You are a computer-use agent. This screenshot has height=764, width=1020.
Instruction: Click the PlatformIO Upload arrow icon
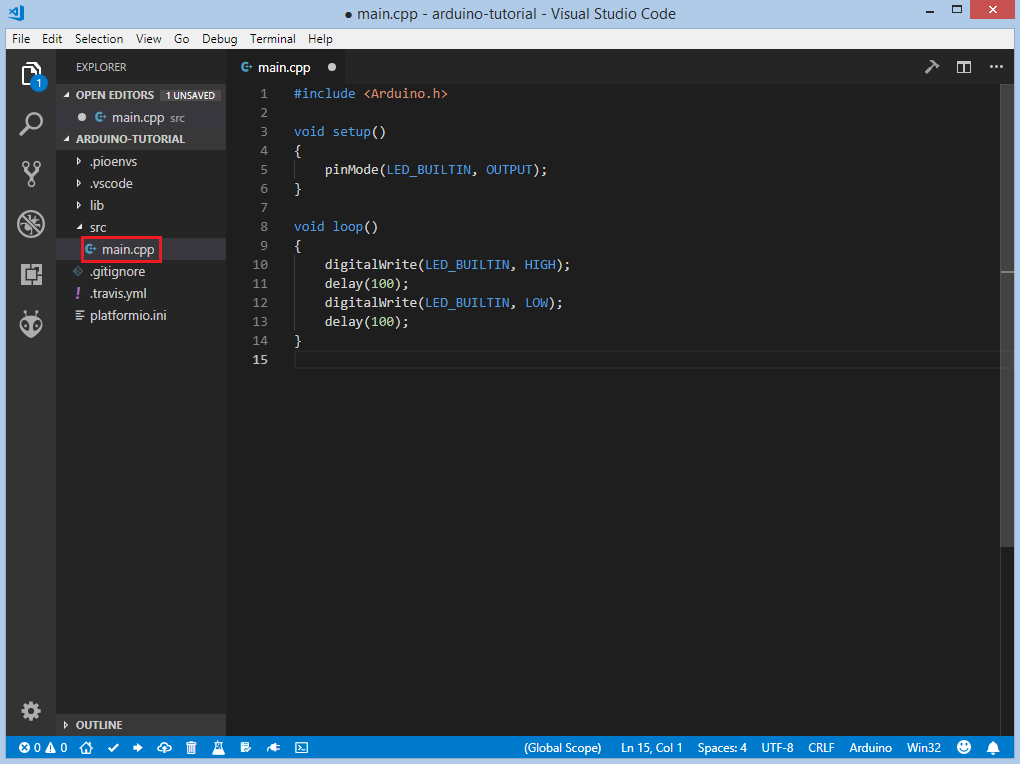pyautogui.click(x=138, y=748)
